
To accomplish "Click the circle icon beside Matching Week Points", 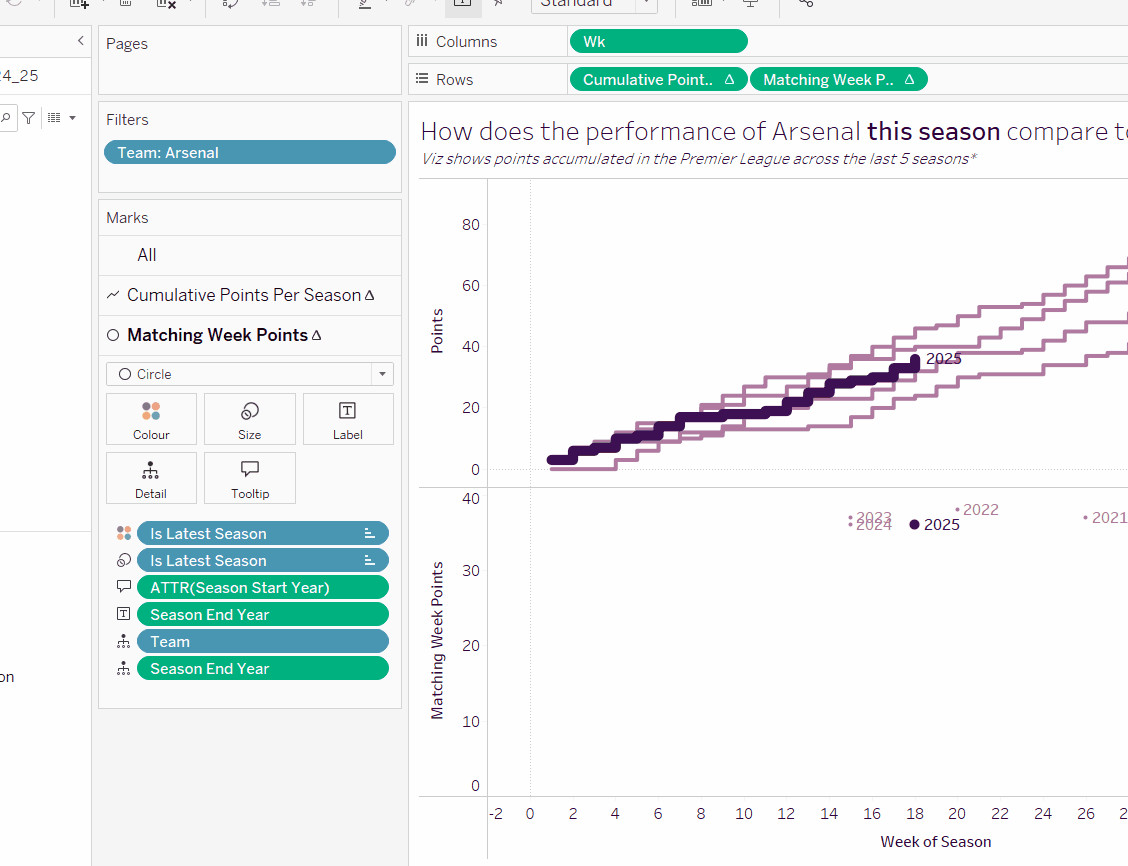I will pyautogui.click(x=113, y=335).
